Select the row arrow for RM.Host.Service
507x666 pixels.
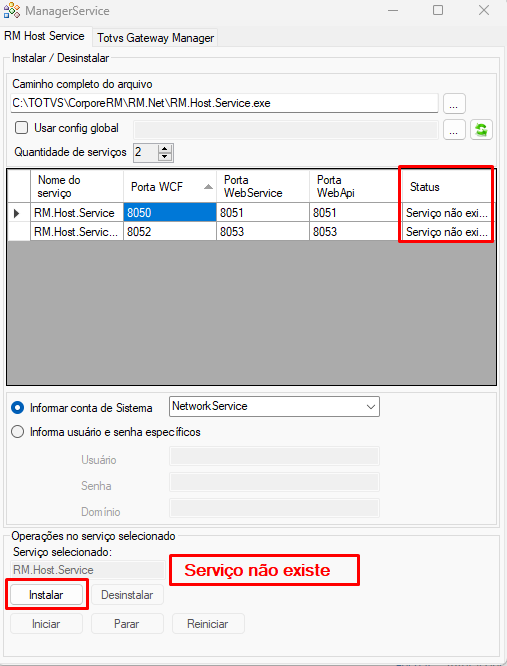click(x=17, y=213)
